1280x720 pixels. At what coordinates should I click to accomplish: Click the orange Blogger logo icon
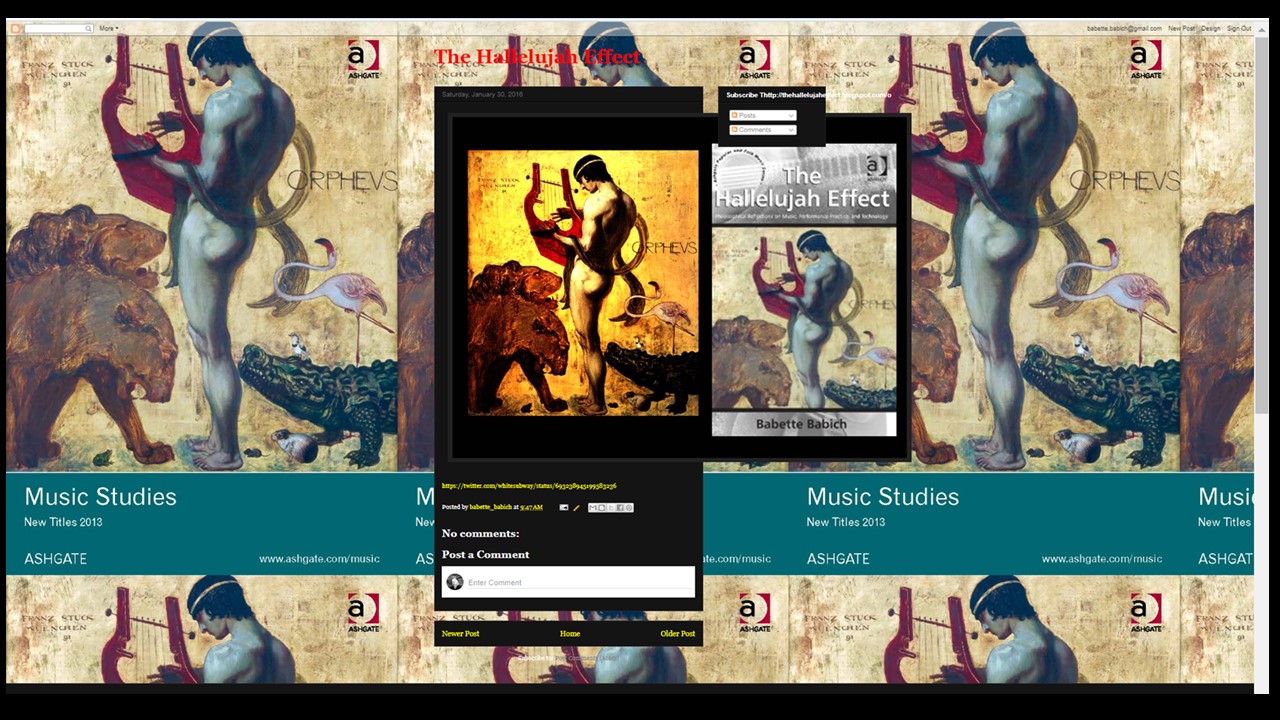[x=15, y=28]
